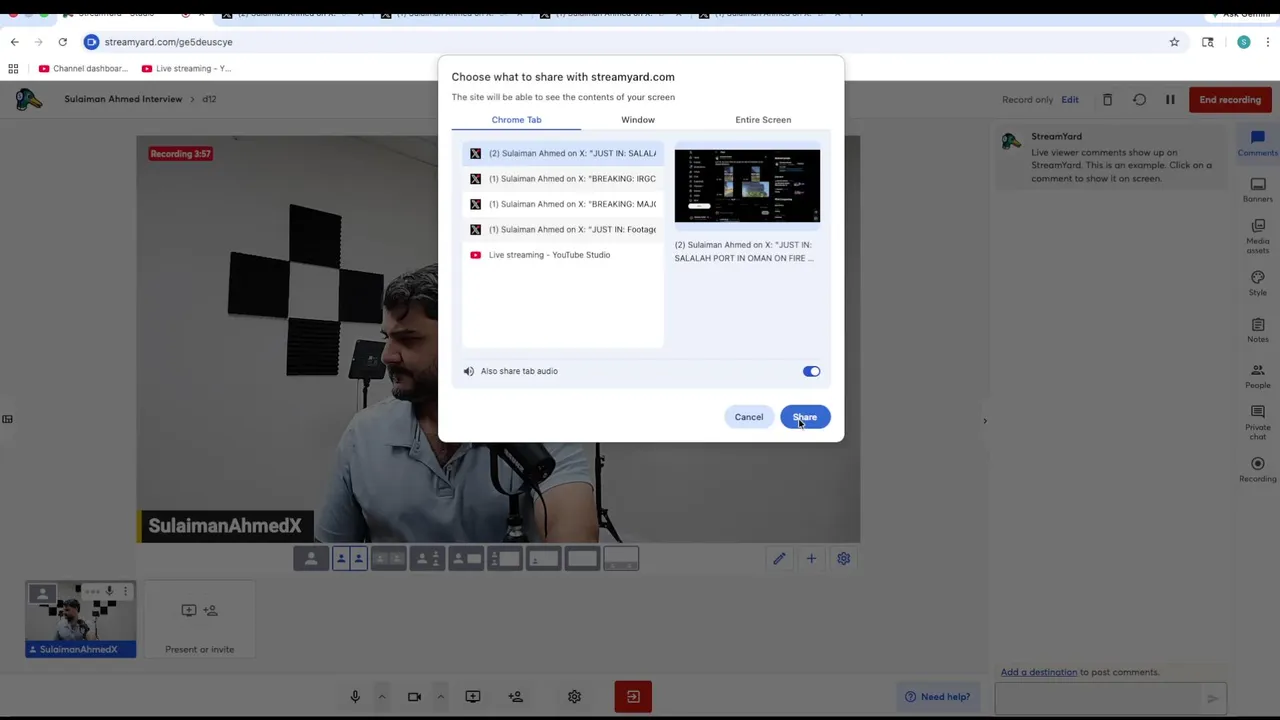This screenshot has height=720, width=1280.
Task: Click the plus add layout icon
Action: tap(811, 559)
